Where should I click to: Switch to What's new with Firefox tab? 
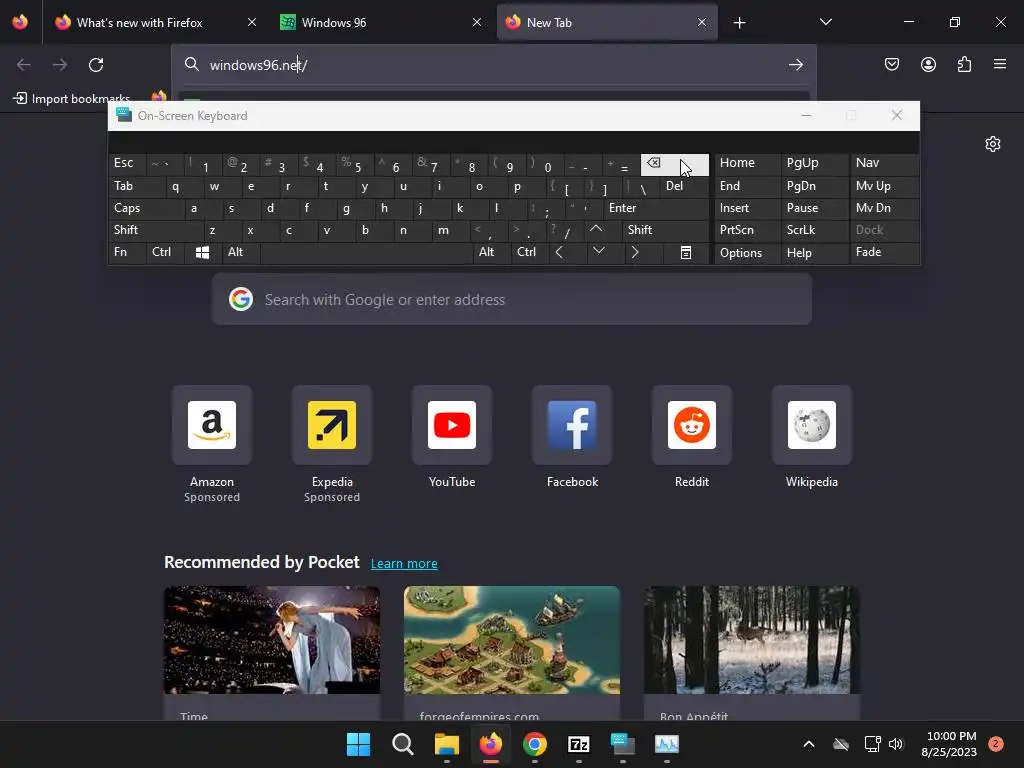click(x=155, y=23)
